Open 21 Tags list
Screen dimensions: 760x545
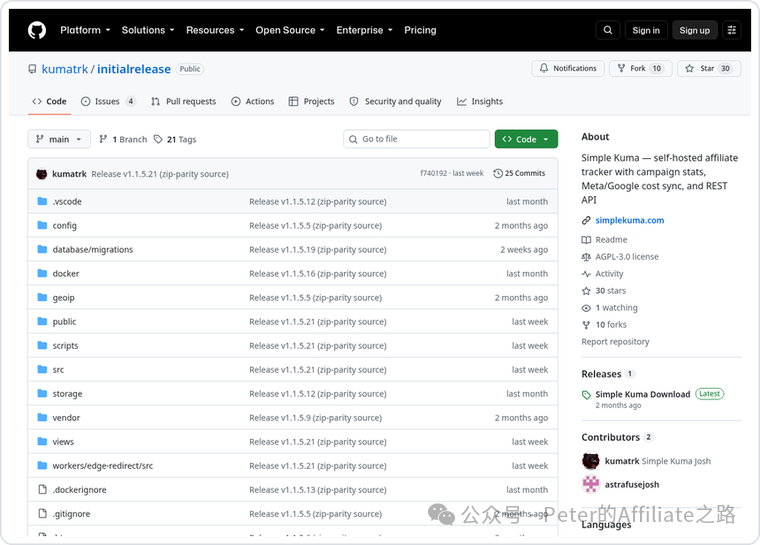coord(175,139)
